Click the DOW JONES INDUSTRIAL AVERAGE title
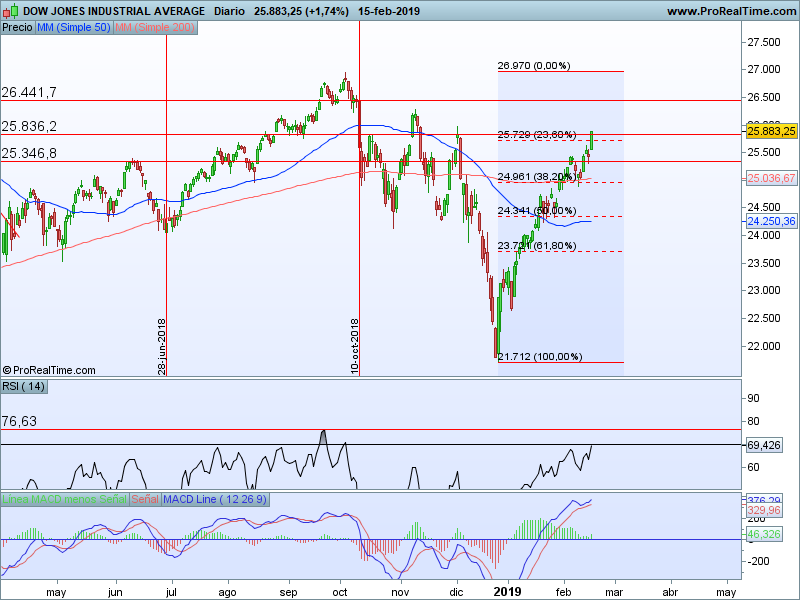Image resolution: width=800 pixels, height=600 pixels. (x=114, y=11)
